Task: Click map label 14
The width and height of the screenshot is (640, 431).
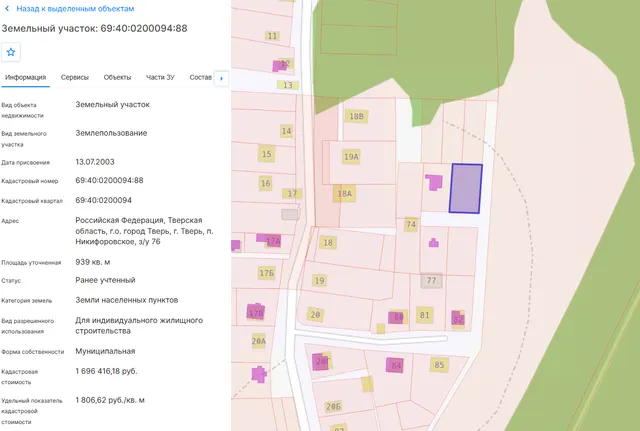Action: point(286,131)
